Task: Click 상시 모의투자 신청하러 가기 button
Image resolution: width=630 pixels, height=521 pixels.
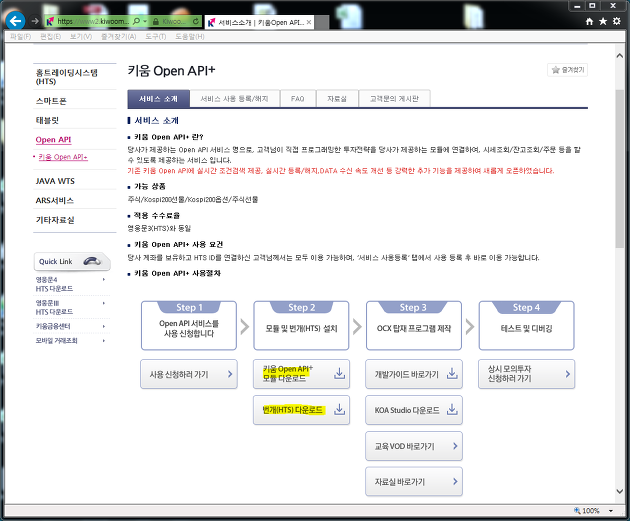Action: pyautogui.click(x=526, y=374)
